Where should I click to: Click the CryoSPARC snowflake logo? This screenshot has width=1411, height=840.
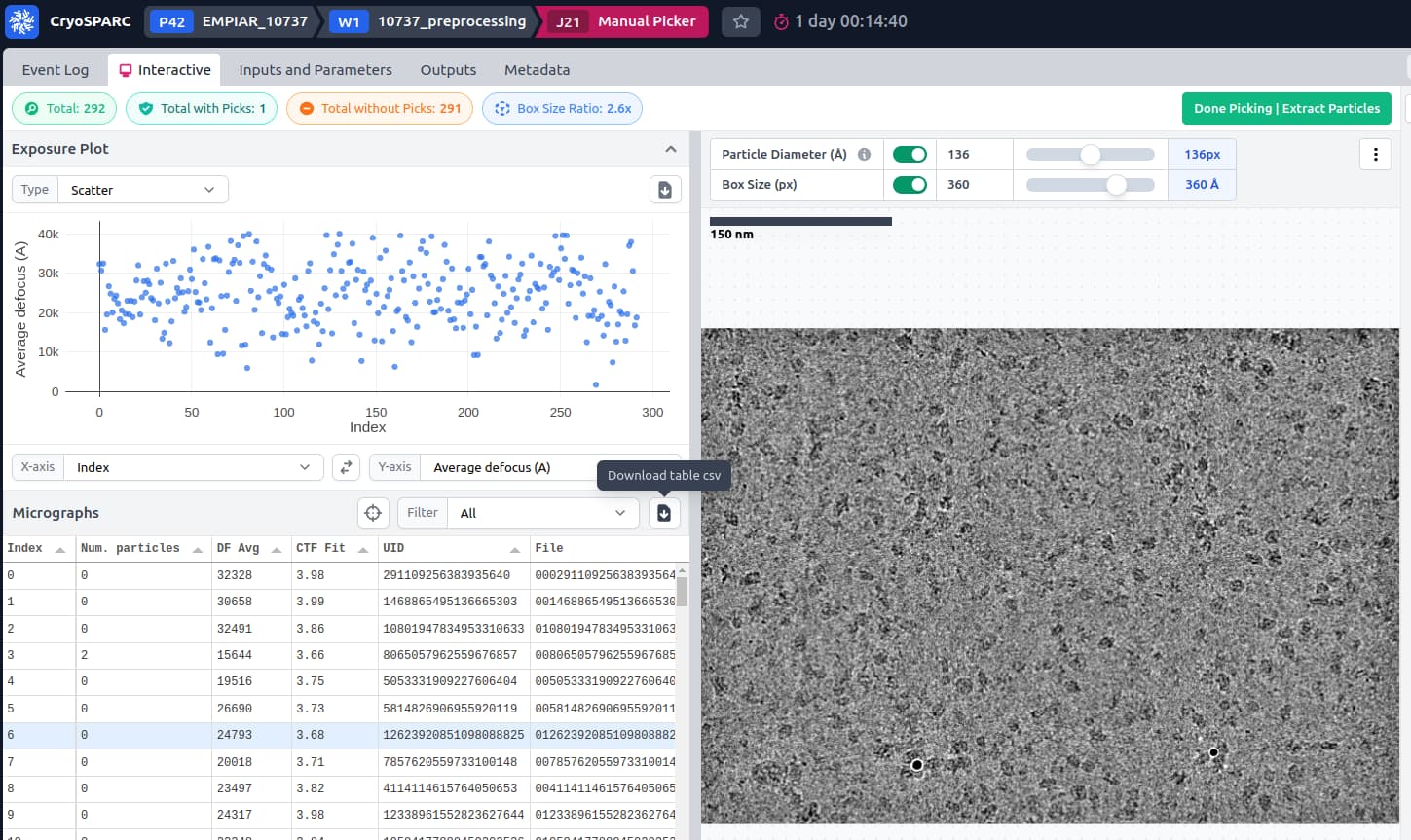[21, 21]
